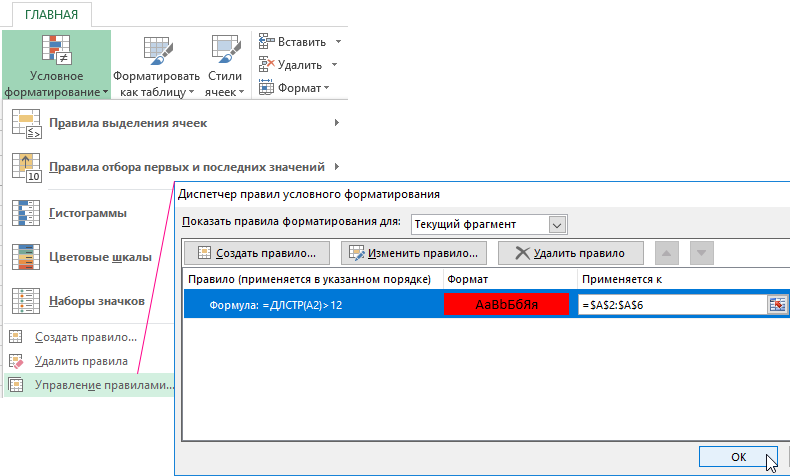
Task: Open Форматировать как таблицу gallery
Action: click(x=156, y=64)
